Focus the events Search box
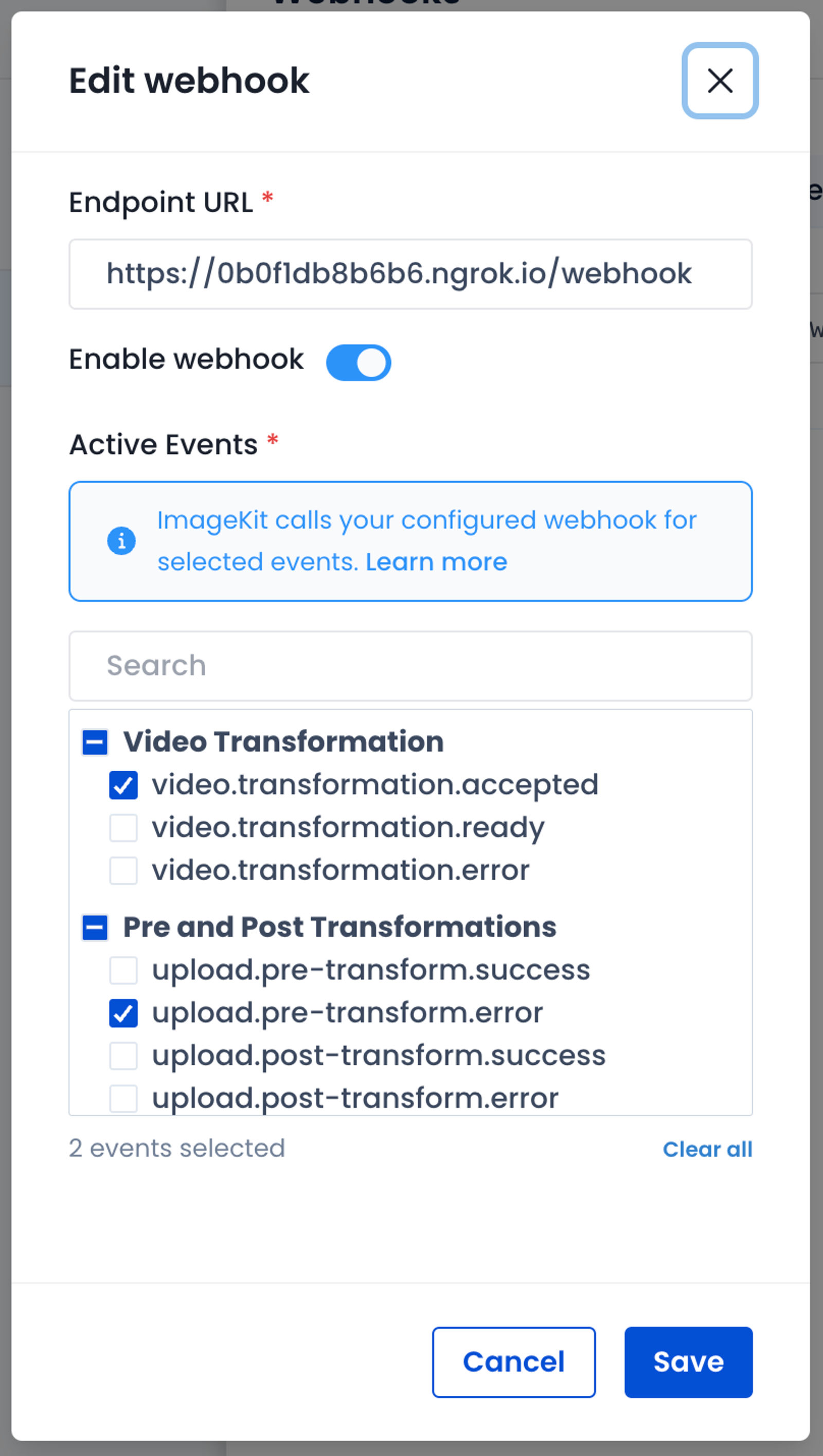The height and width of the screenshot is (1456, 823). point(410,666)
